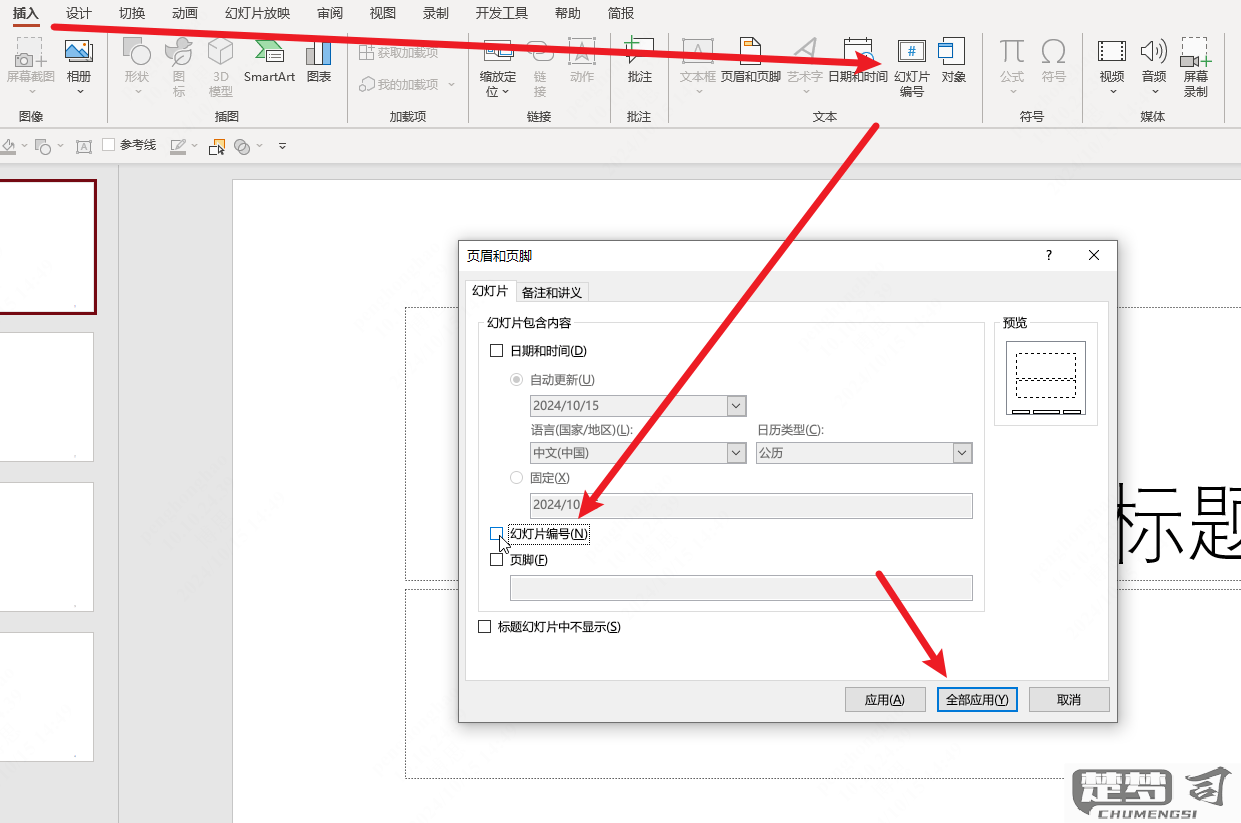
Task: Open the 审阅 review tab
Action: coord(330,13)
